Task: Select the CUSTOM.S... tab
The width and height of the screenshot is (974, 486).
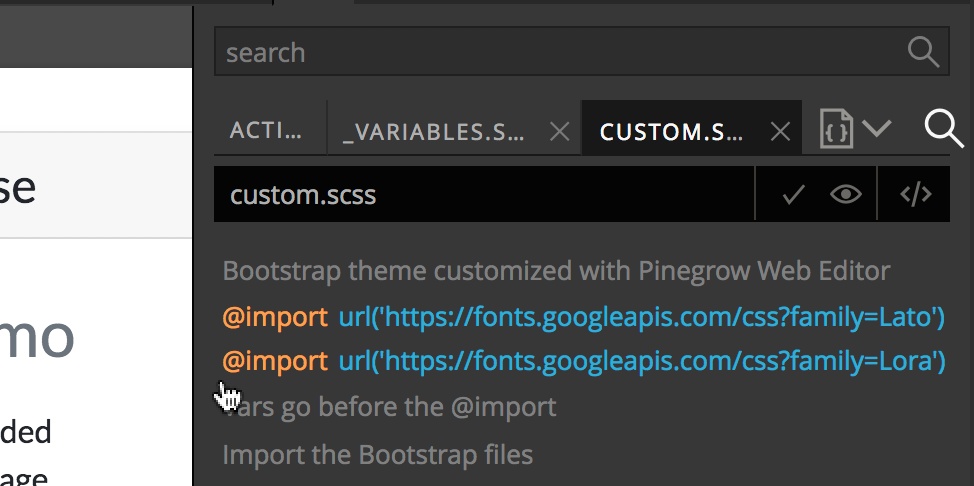Action: pyautogui.click(x=671, y=132)
